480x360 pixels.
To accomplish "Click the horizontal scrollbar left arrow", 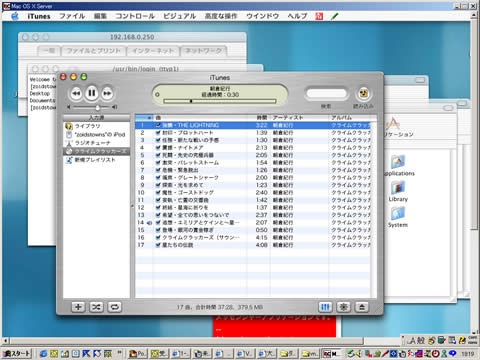I will point(5,341).
